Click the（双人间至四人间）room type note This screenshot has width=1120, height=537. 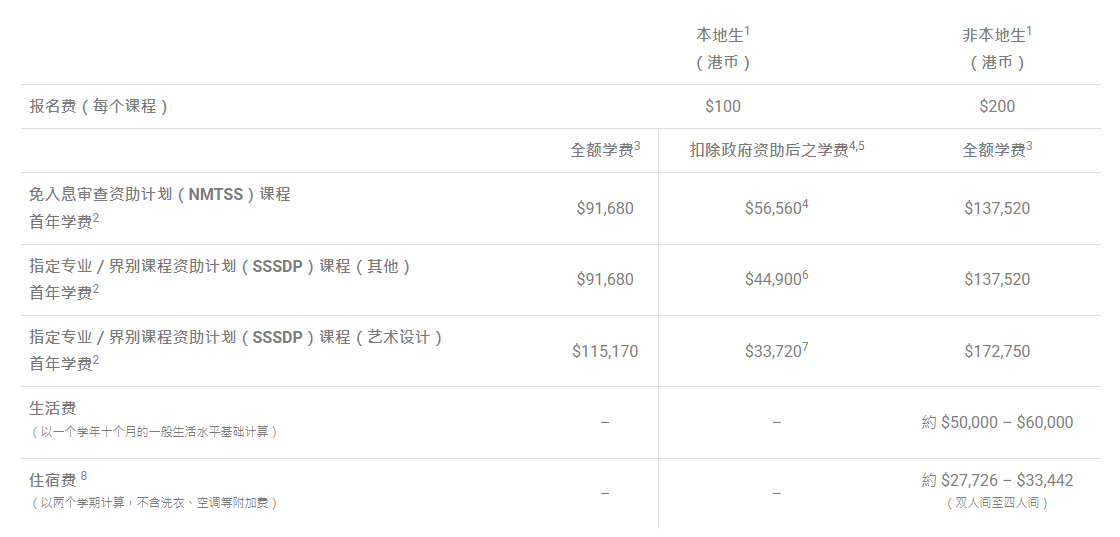pos(997,503)
